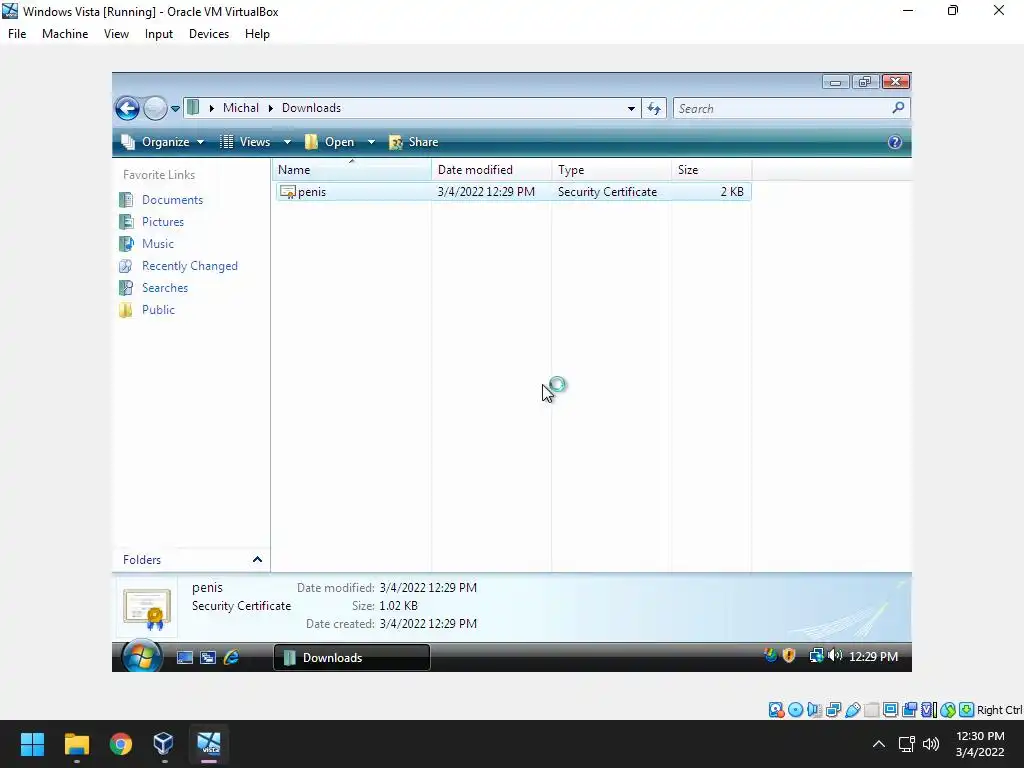Screen dimensions: 1024x768
Task: Open Chrome from host taskbar
Action: 121,744
